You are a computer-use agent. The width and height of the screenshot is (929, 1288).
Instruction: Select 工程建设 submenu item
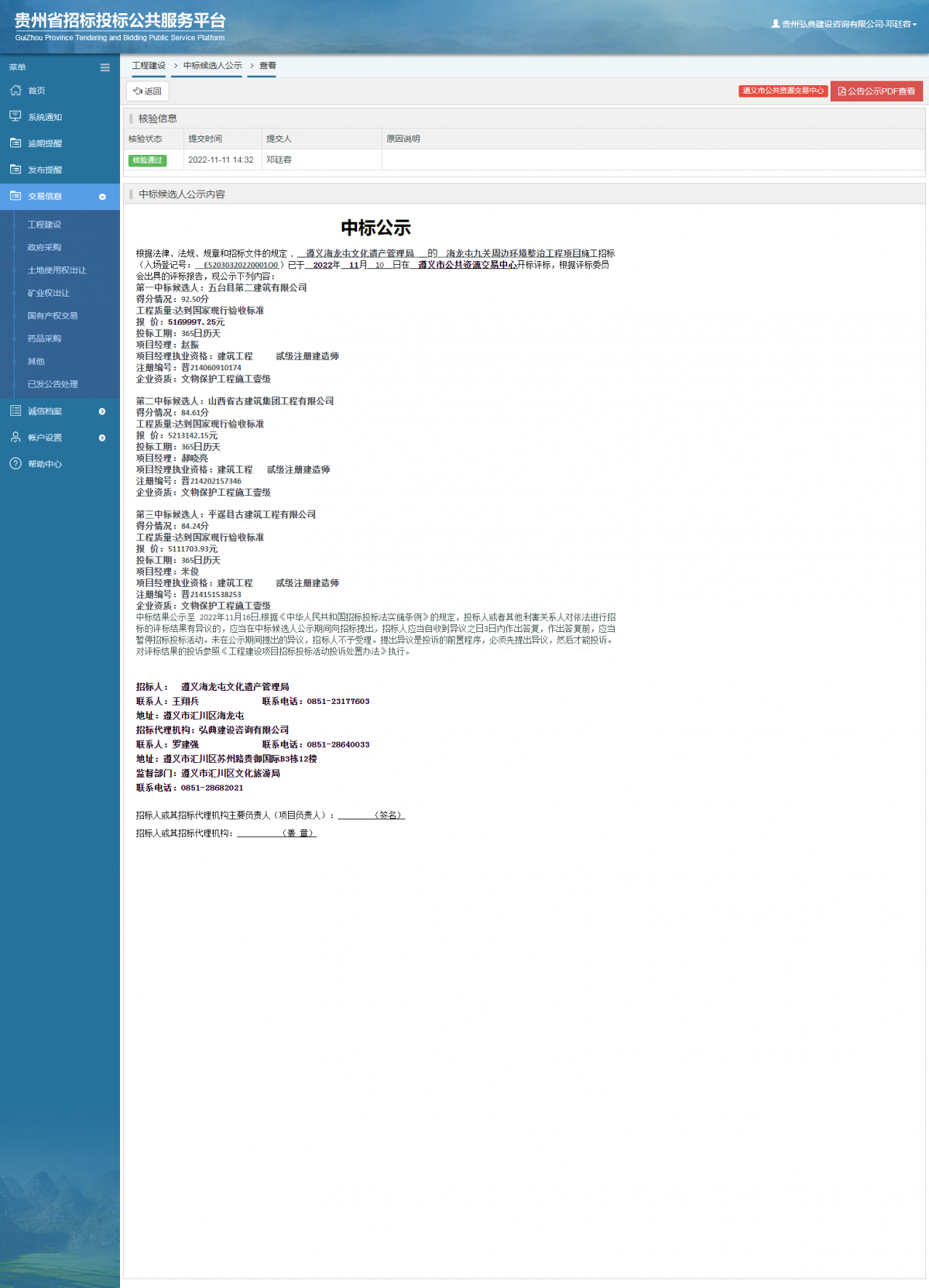pyautogui.click(x=44, y=225)
